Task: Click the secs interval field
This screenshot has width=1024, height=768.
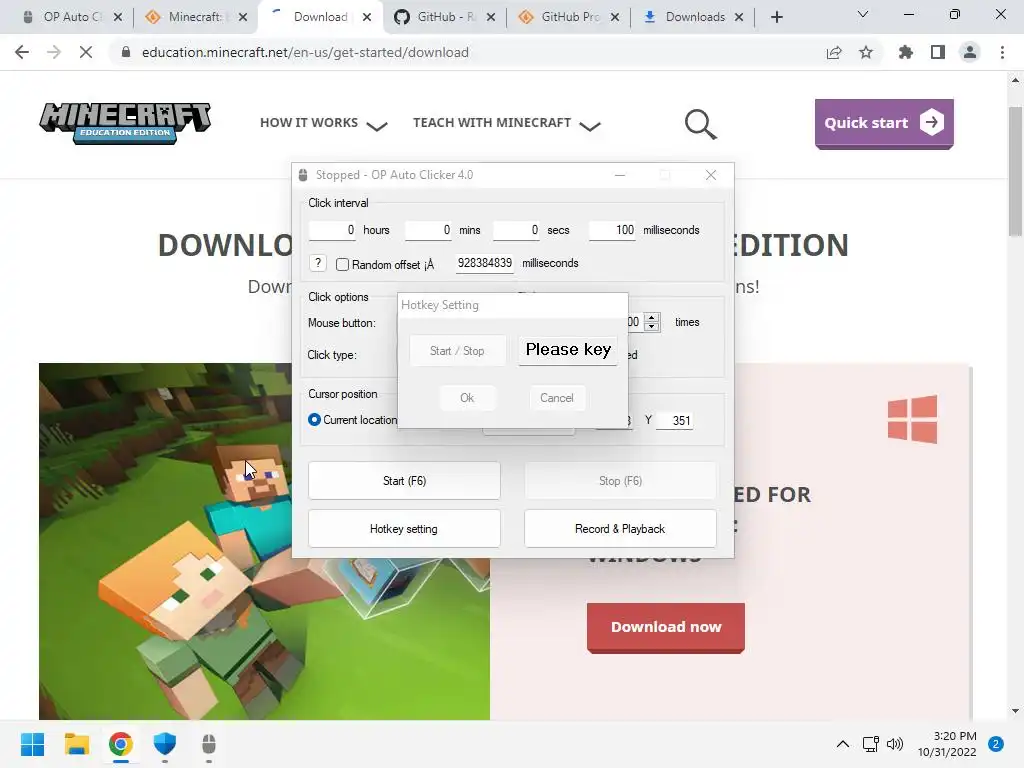Action: [516, 230]
